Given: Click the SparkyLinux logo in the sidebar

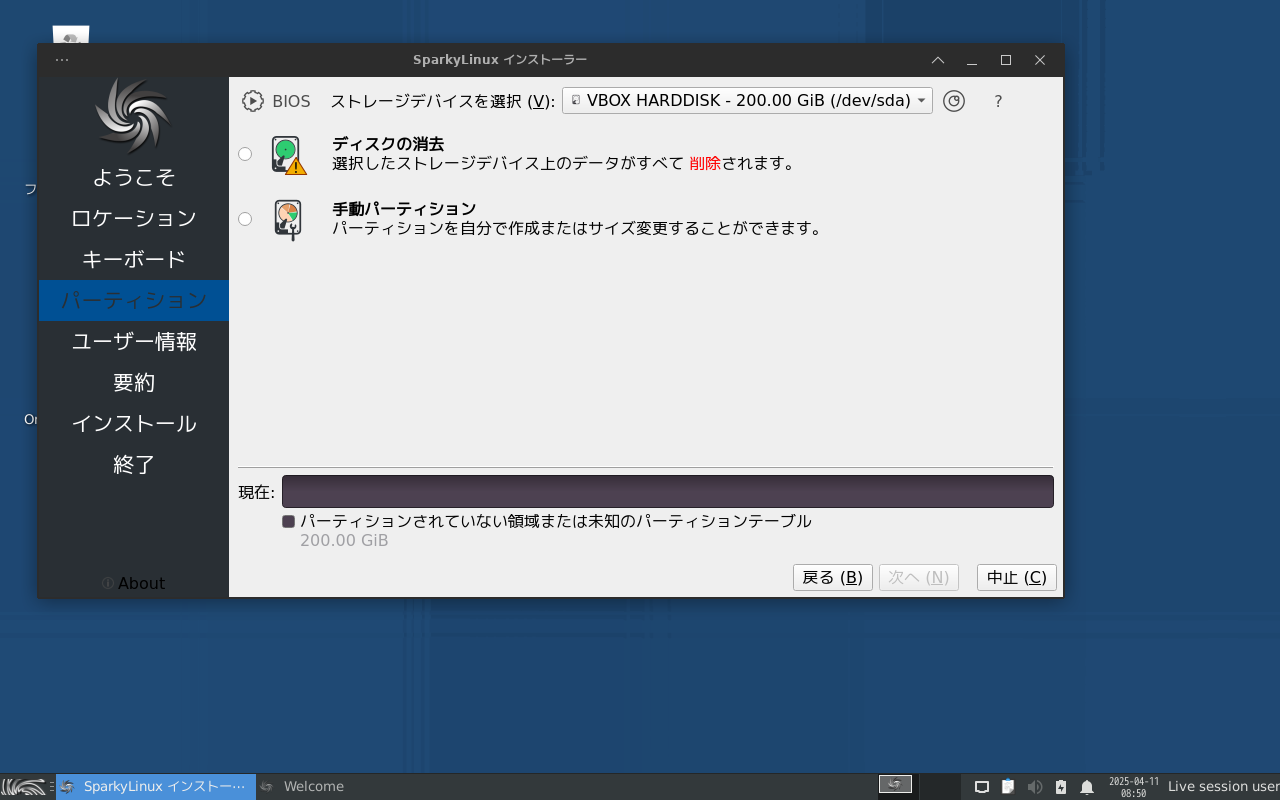Looking at the screenshot, I should click(134, 116).
